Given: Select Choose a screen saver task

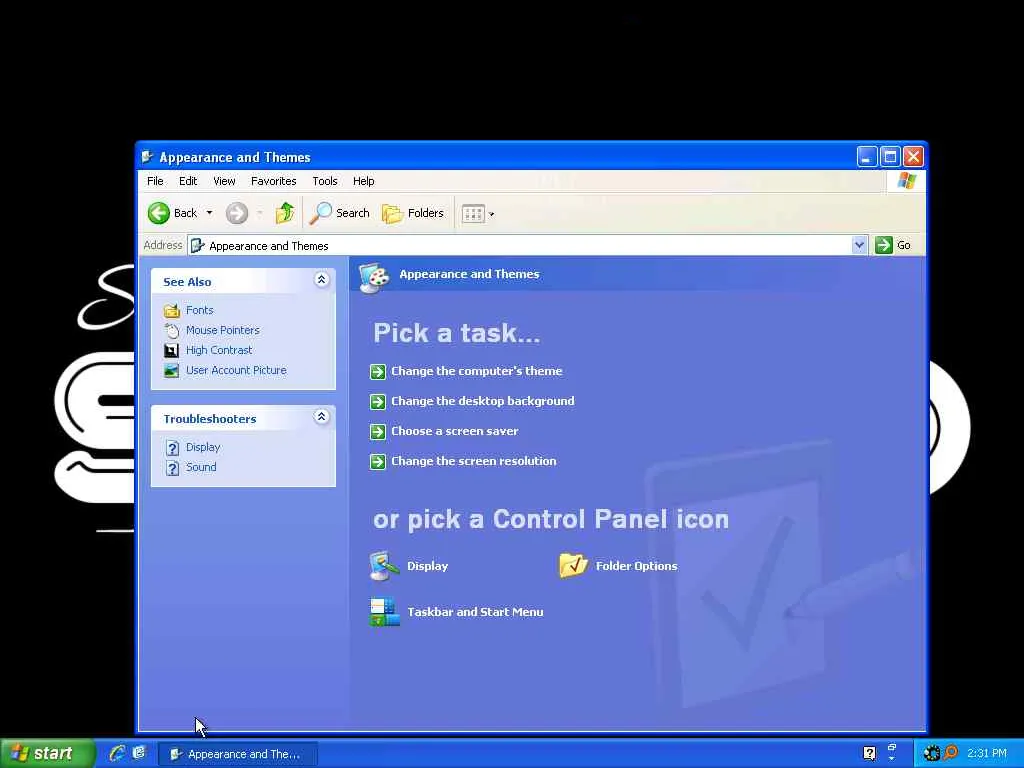Looking at the screenshot, I should [455, 431].
